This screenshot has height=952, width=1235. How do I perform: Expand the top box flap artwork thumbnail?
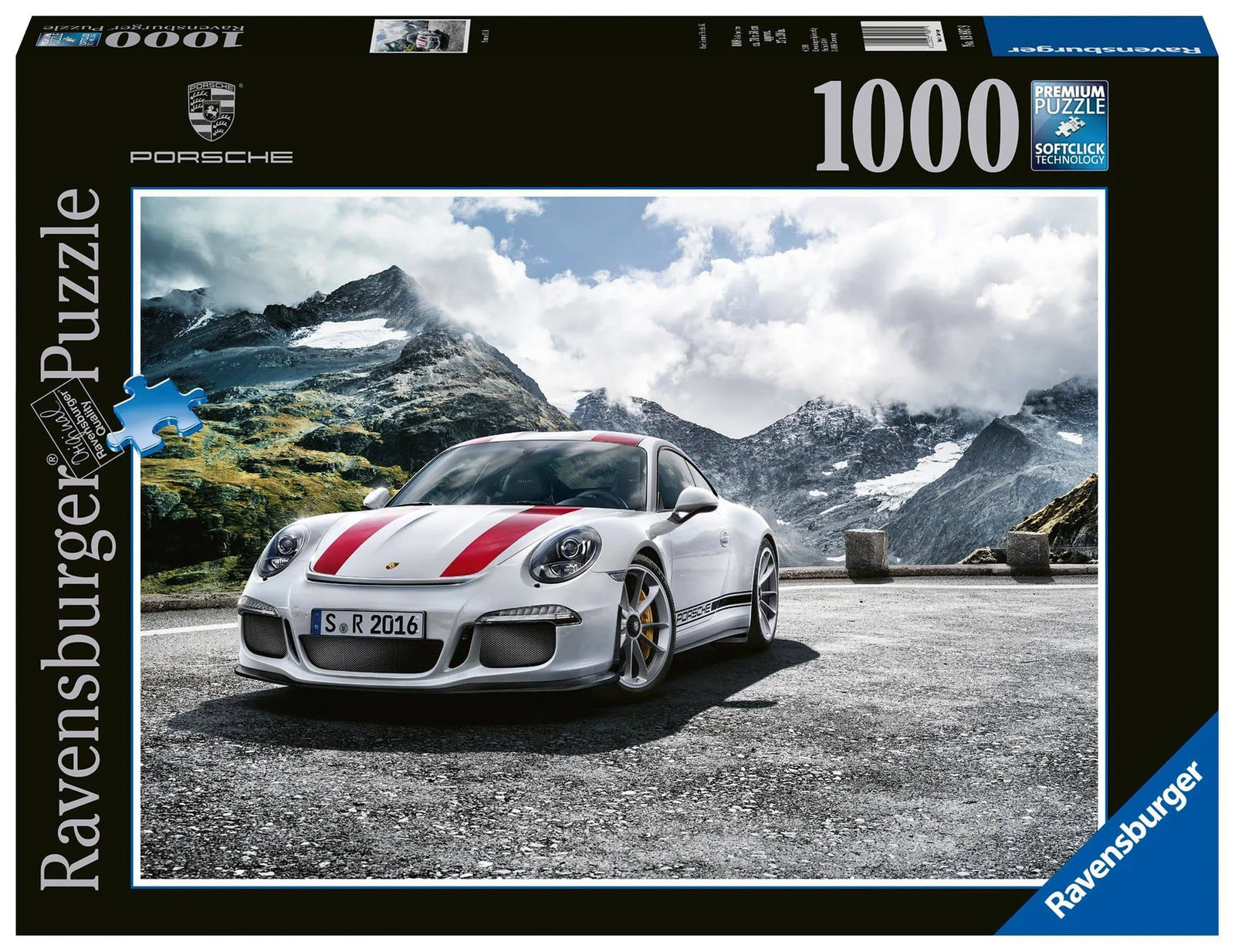click(421, 35)
